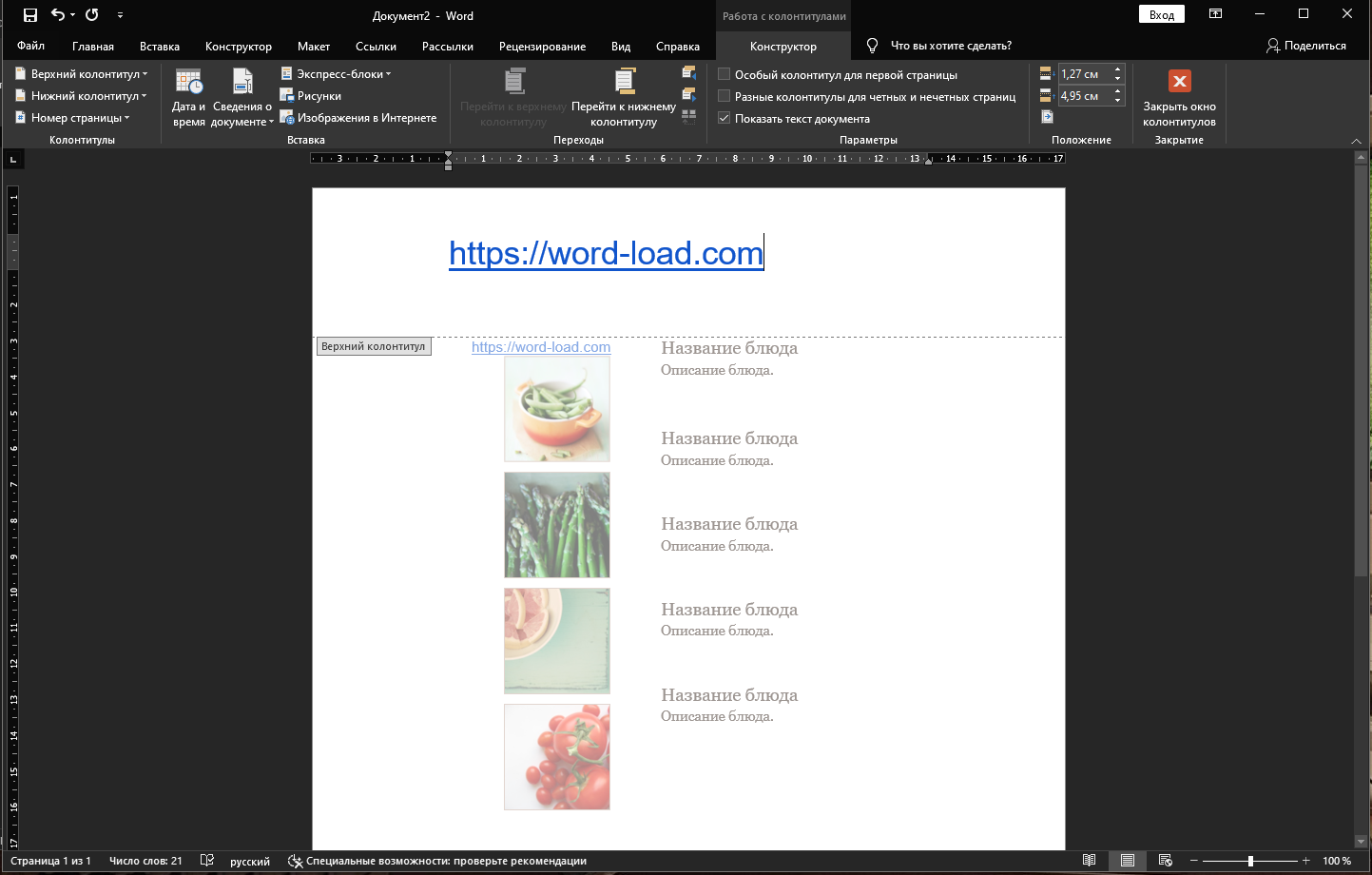This screenshot has height=875, width=1372.
Task: Switch to Read Mode view icon
Action: click(1090, 861)
